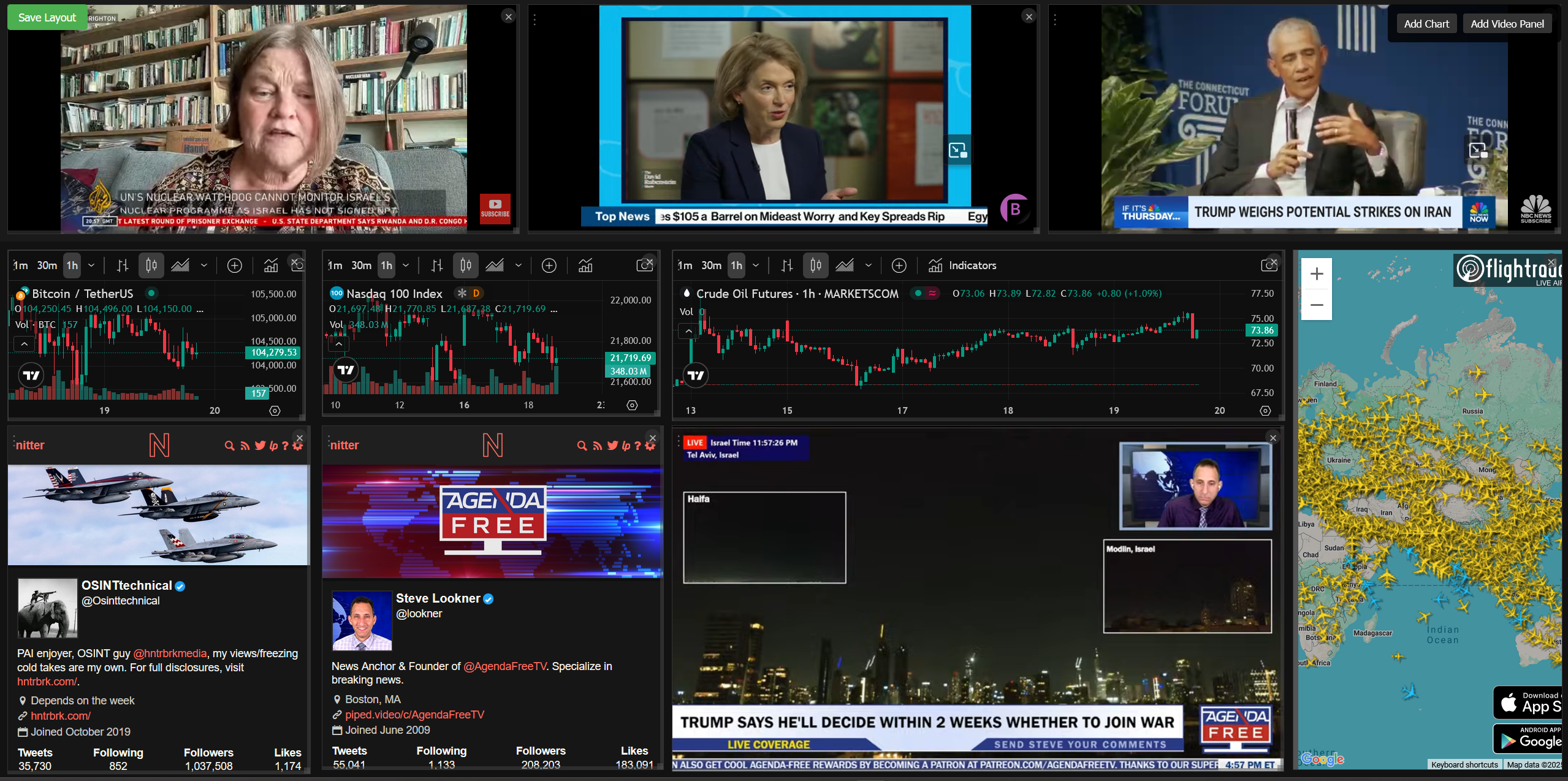Zoom in on flightradar map
Image resolution: width=1568 pixels, height=781 pixels.
click(1317, 273)
